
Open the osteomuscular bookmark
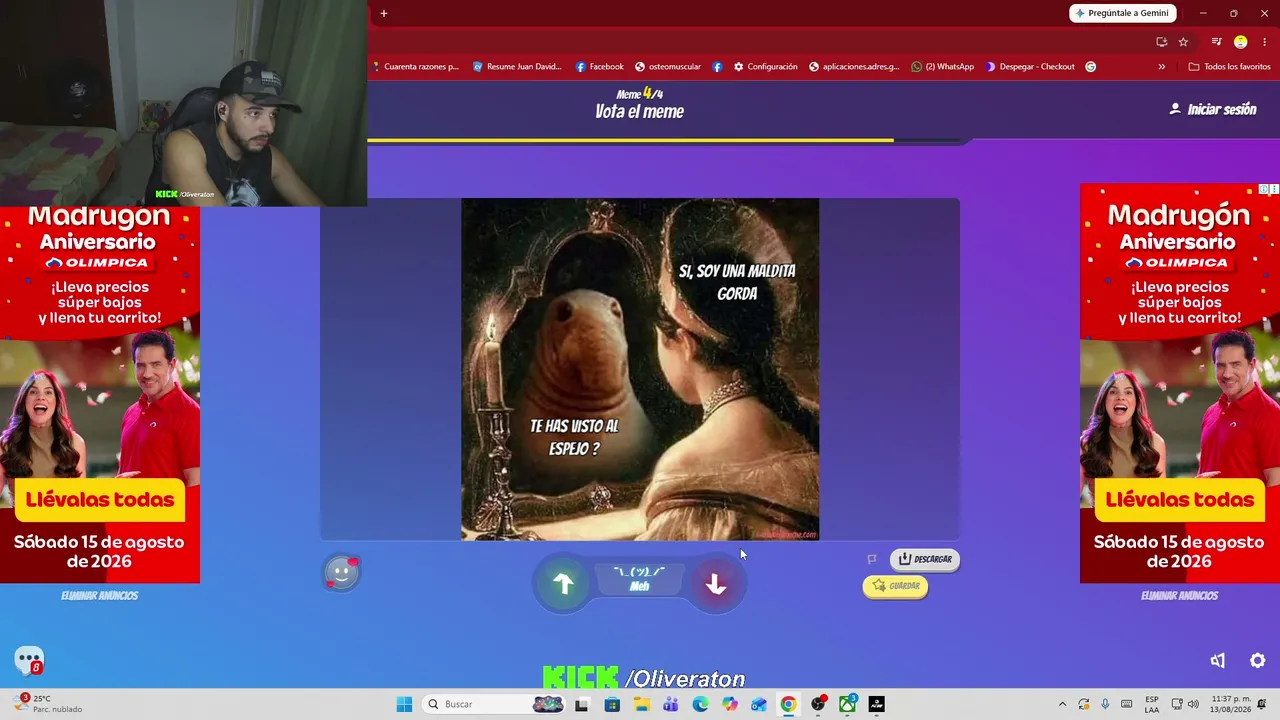point(668,67)
